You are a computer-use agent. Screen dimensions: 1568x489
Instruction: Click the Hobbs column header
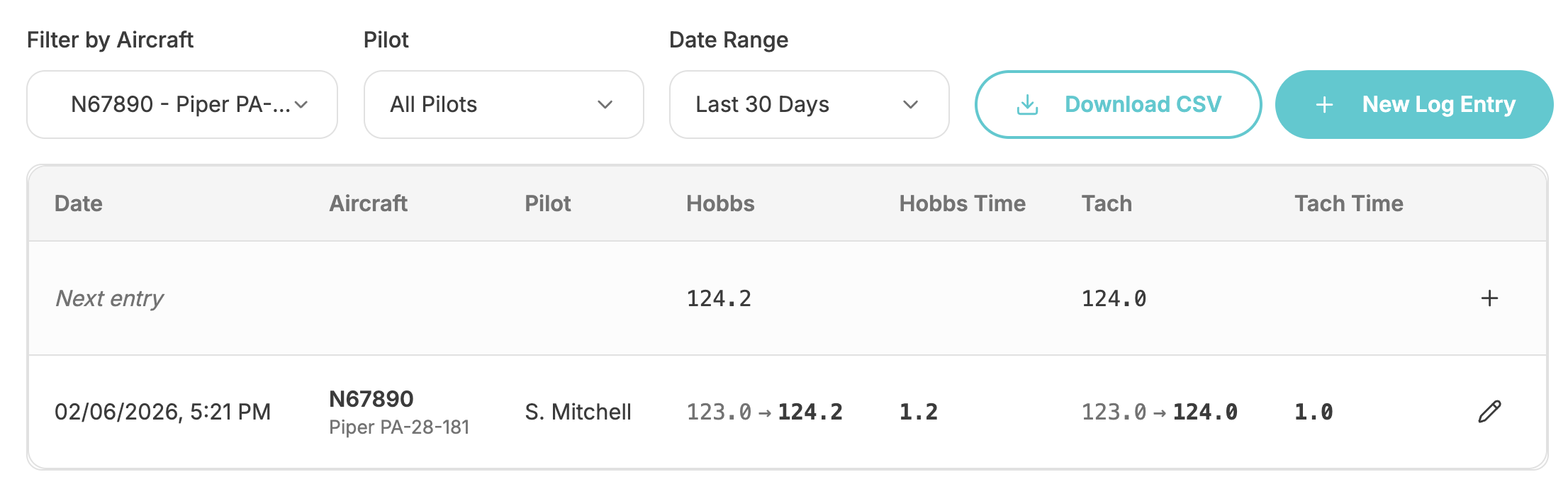click(720, 204)
